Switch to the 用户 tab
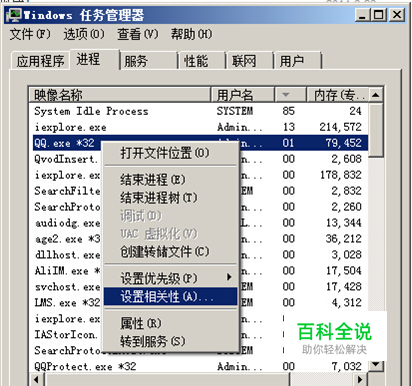Image resolution: width=412 pixels, height=386 pixels. 297,61
